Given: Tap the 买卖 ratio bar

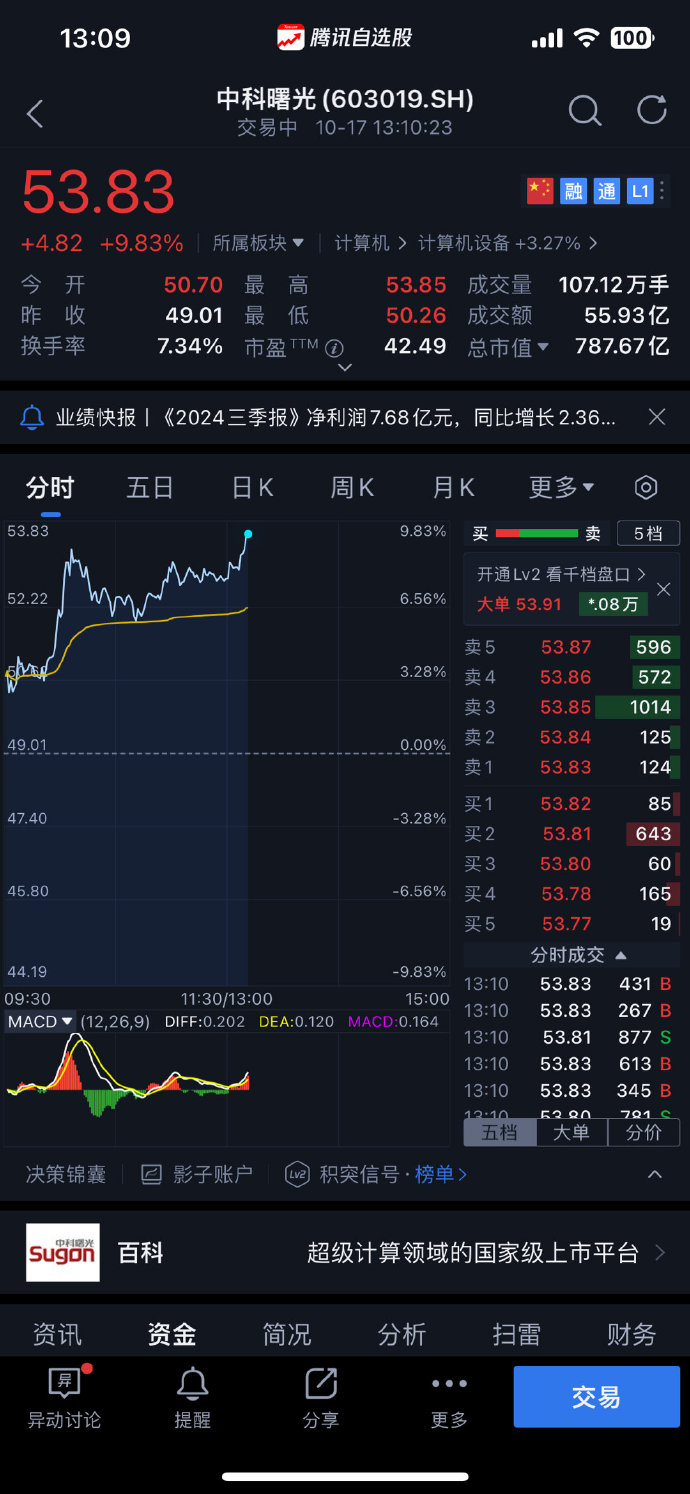Looking at the screenshot, I should (x=537, y=534).
